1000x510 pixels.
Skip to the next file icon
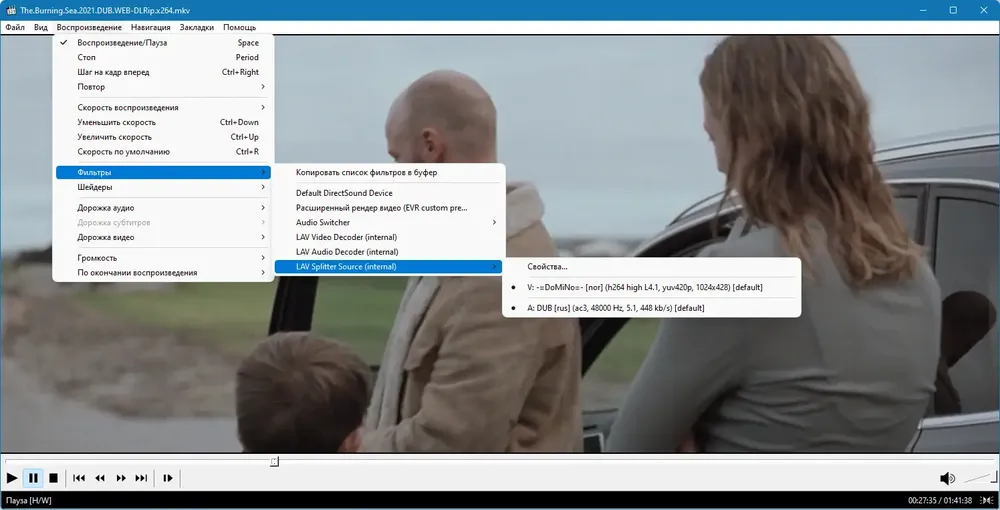(x=142, y=477)
